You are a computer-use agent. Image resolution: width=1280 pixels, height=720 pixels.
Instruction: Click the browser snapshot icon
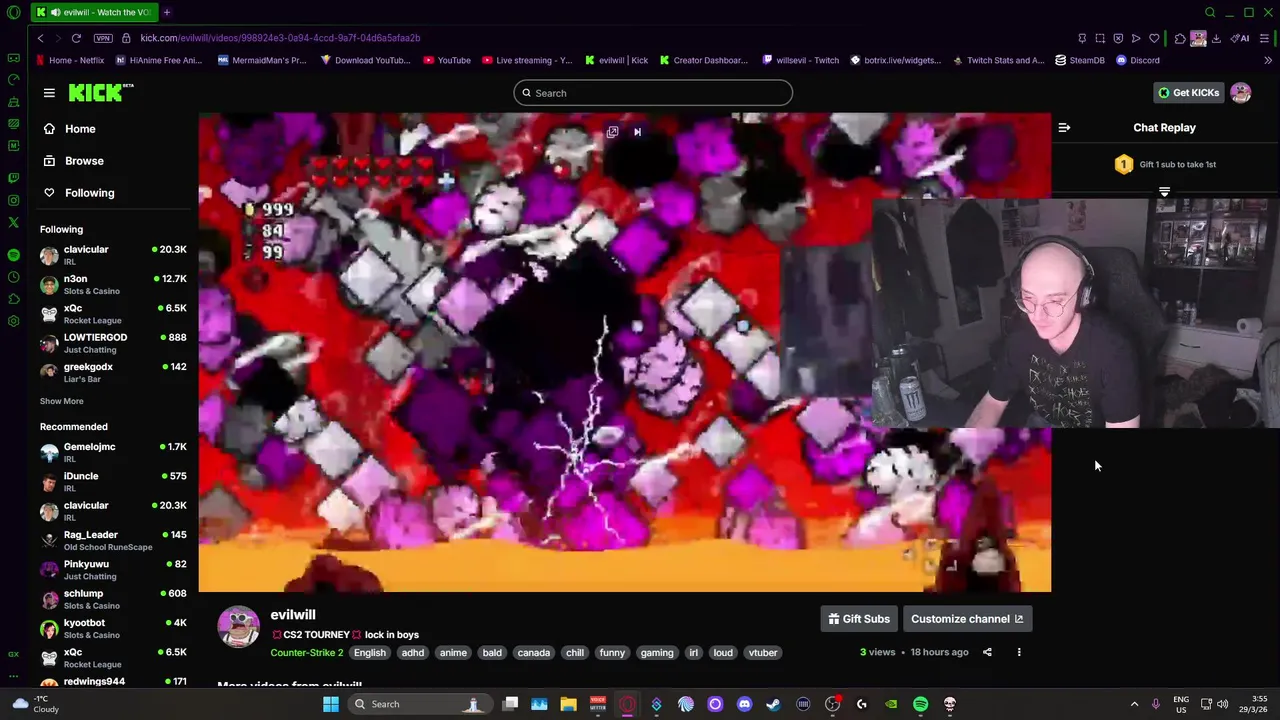coord(1100,38)
